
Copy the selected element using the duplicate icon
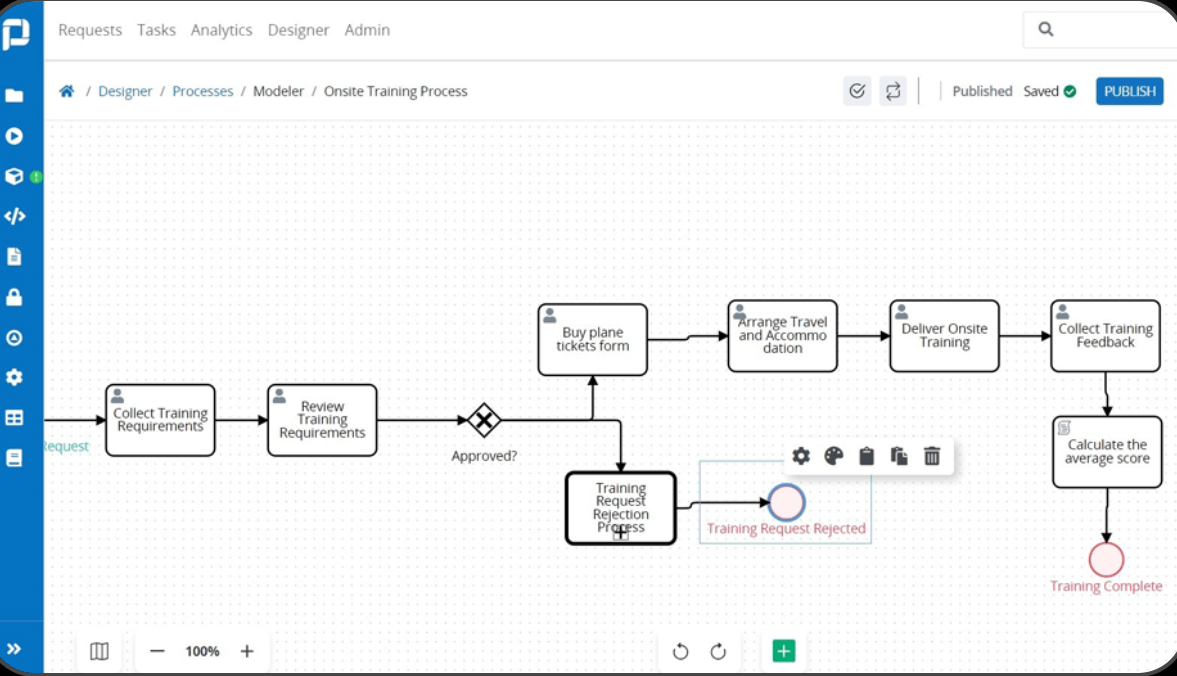898,456
